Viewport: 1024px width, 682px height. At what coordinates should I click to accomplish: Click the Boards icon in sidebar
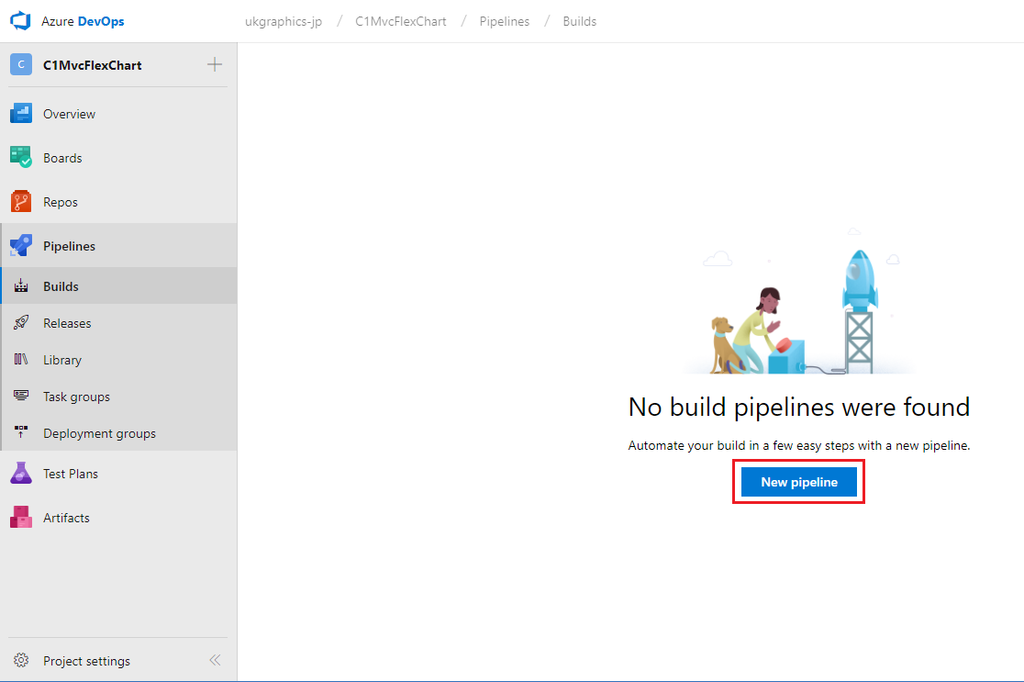pos(21,157)
